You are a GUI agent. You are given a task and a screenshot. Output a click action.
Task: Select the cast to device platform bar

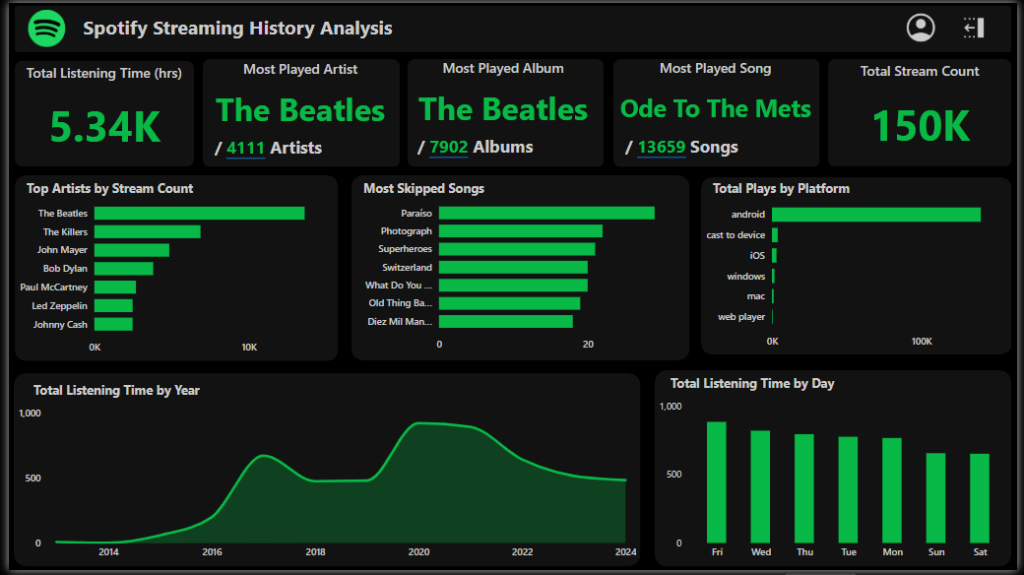coord(775,235)
